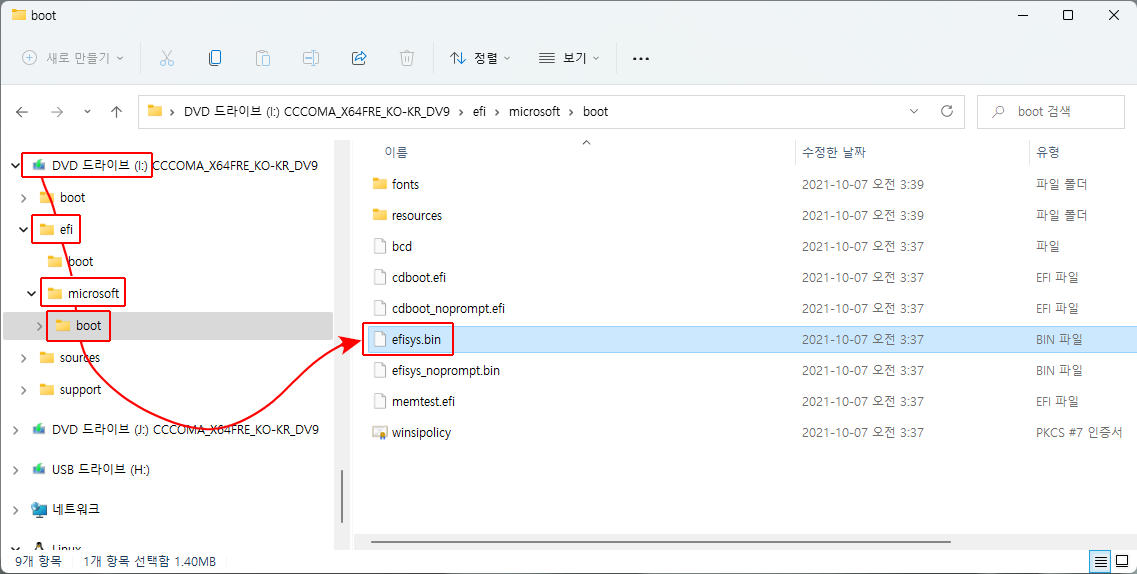The image size is (1137, 574).
Task: Open recent locations dropdown arrow
Action: [x=87, y=112]
